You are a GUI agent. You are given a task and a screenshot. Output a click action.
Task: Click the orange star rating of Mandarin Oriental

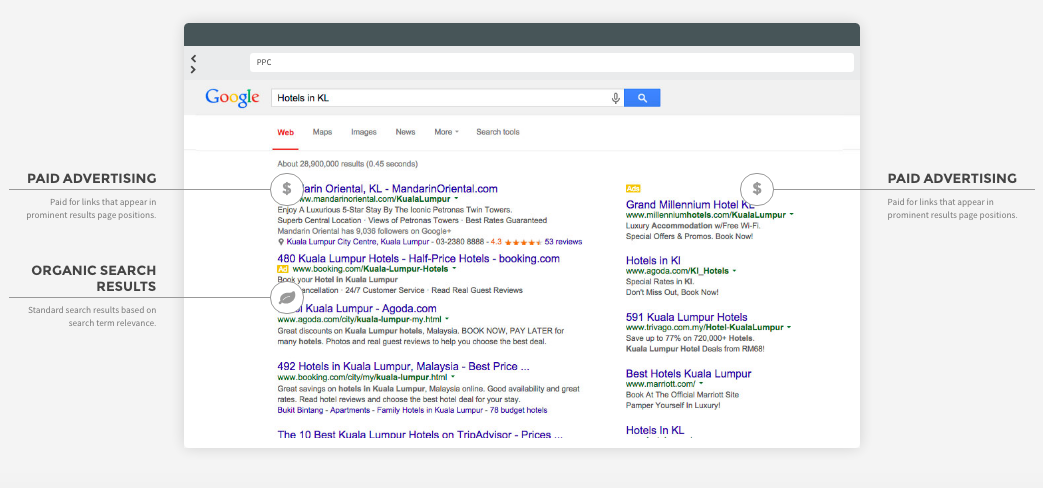point(523,241)
